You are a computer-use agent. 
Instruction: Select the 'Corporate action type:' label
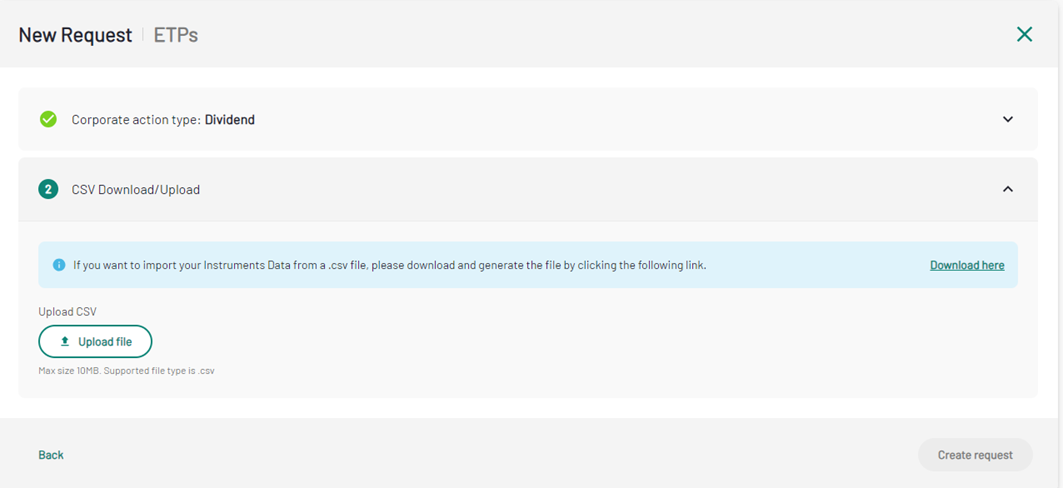[x=136, y=120]
